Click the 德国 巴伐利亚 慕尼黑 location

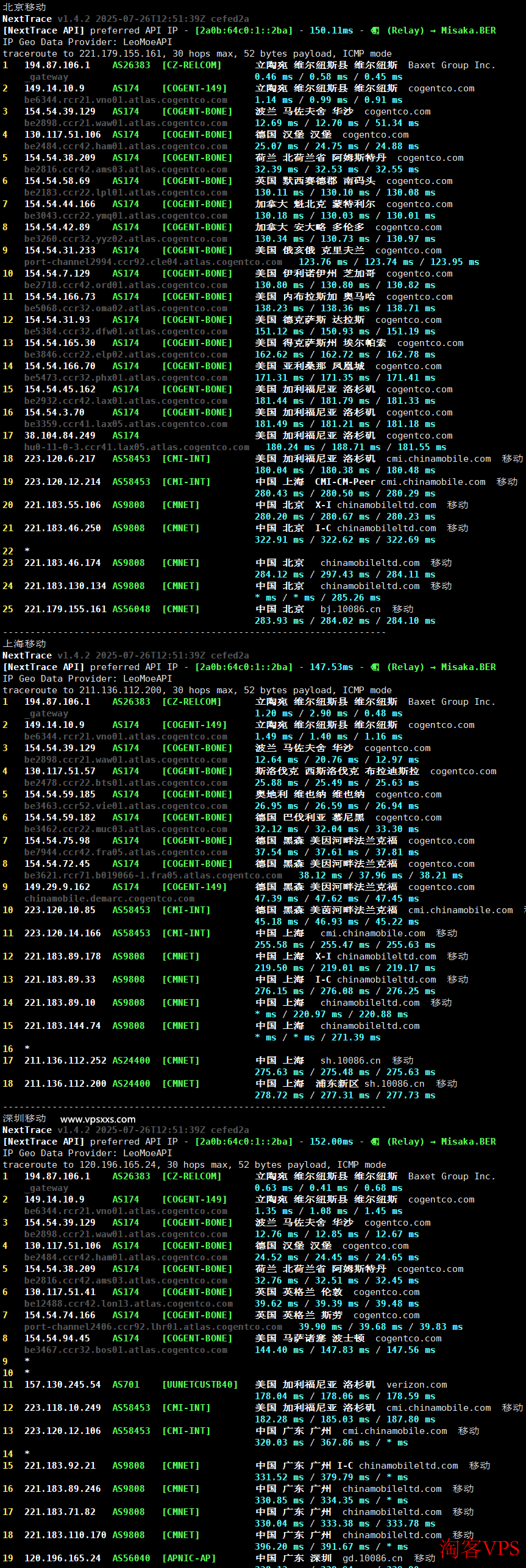pyautogui.click(x=310, y=818)
